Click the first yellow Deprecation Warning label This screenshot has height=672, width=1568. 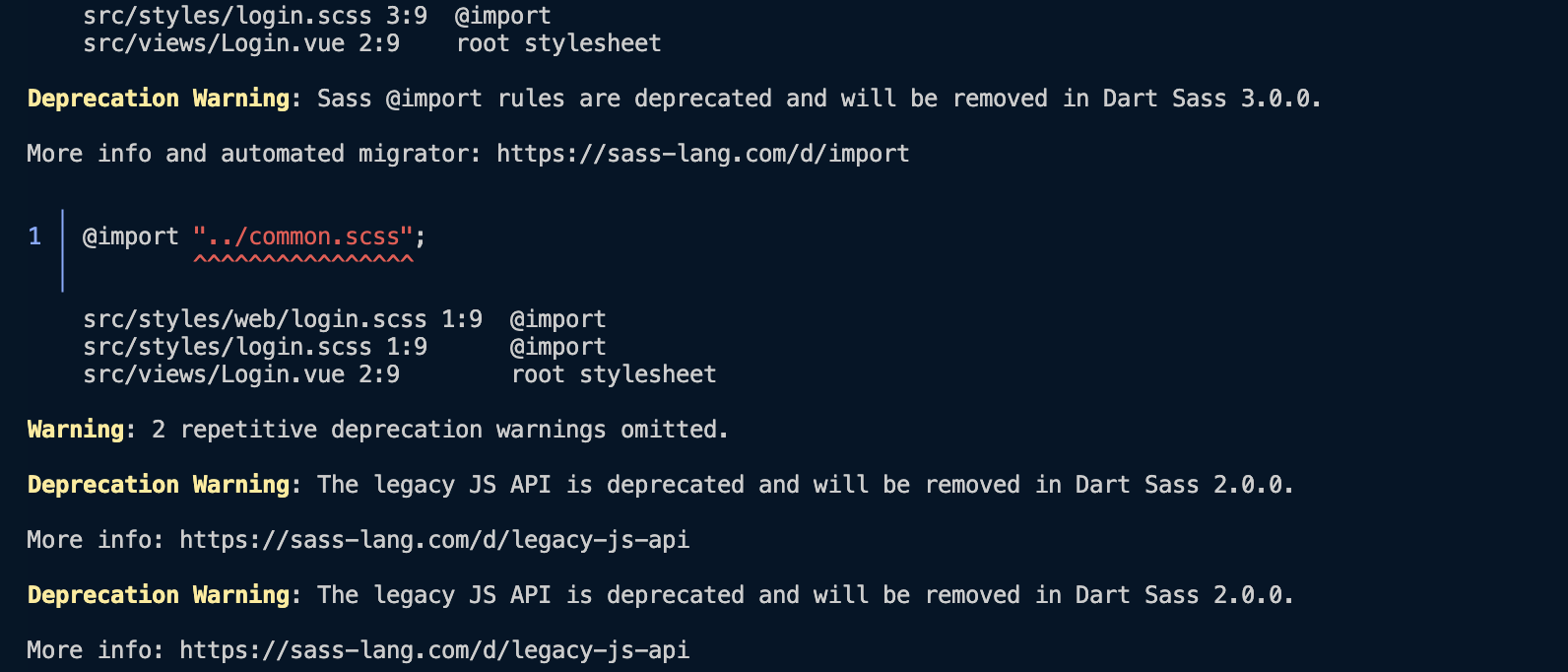(x=159, y=99)
